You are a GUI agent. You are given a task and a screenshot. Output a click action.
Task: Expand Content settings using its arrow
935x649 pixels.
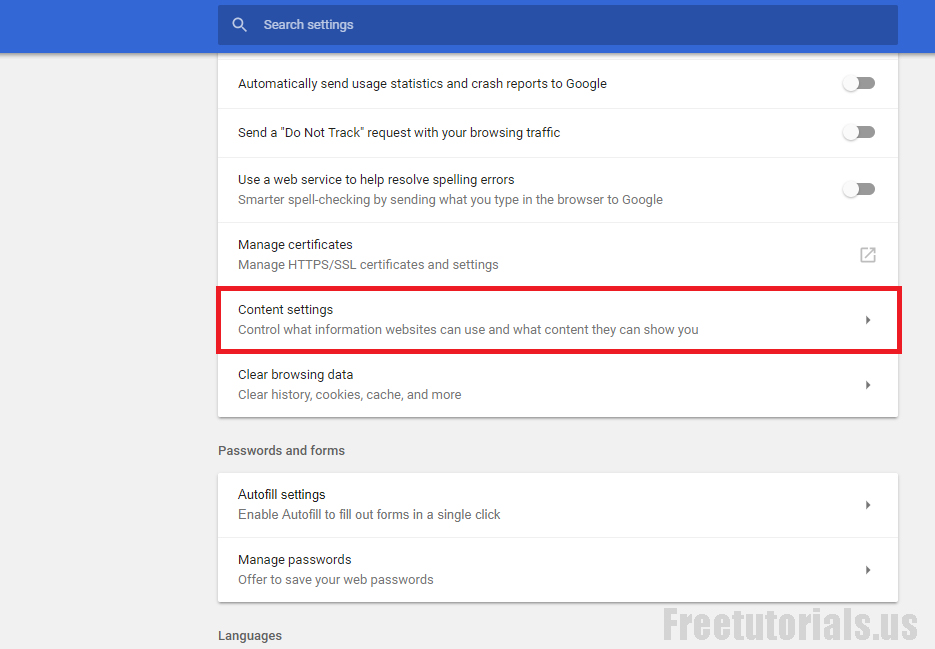(x=867, y=320)
